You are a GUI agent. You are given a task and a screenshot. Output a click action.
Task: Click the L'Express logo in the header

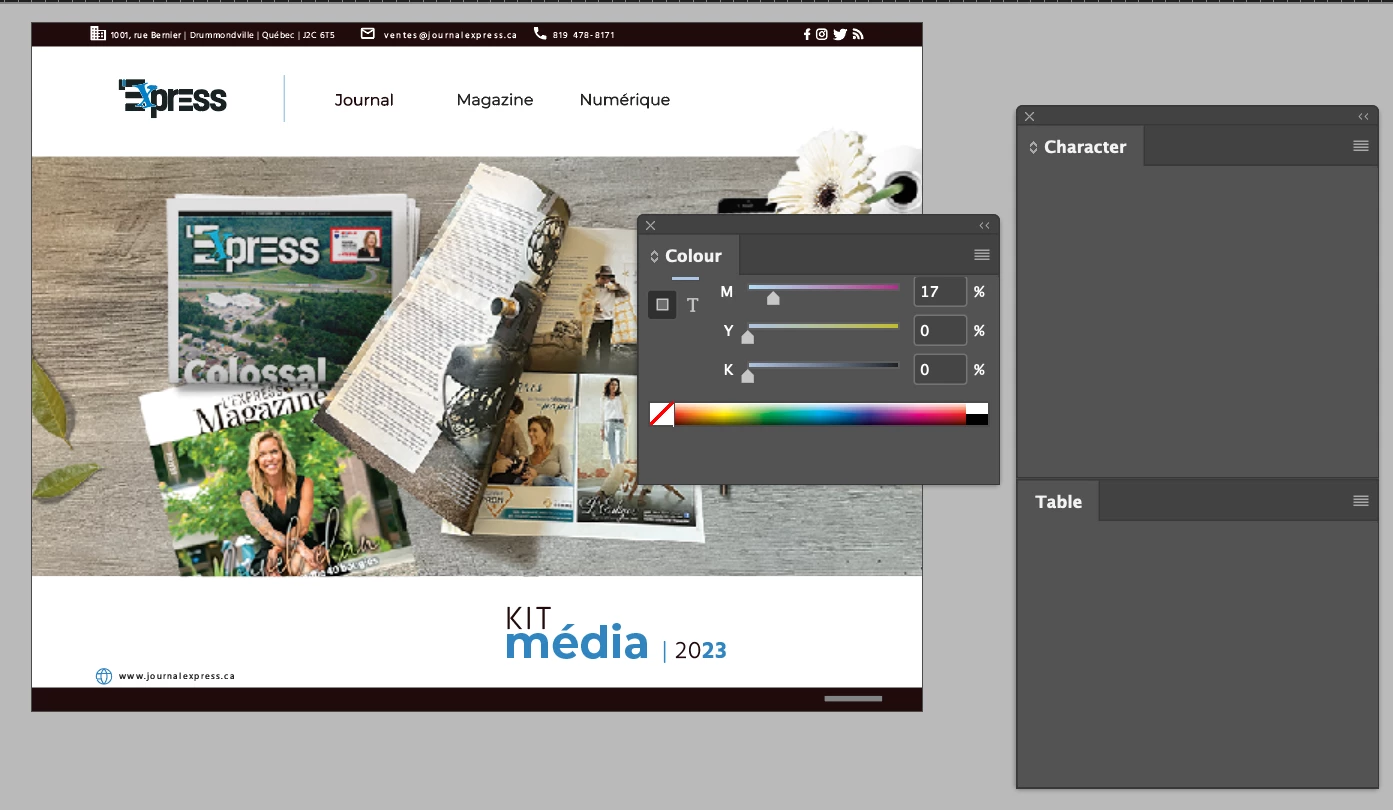173,98
